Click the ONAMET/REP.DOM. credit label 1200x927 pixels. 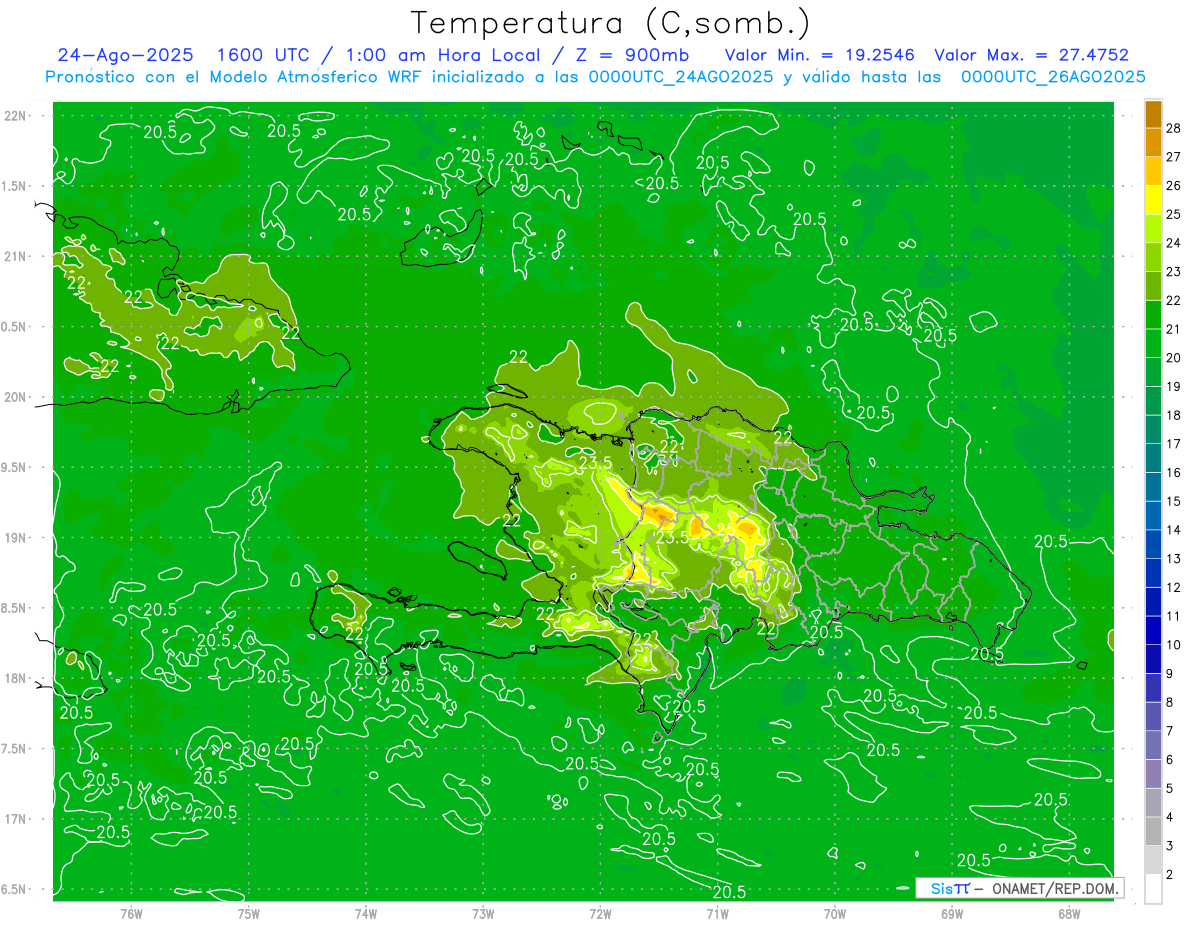(1054, 888)
